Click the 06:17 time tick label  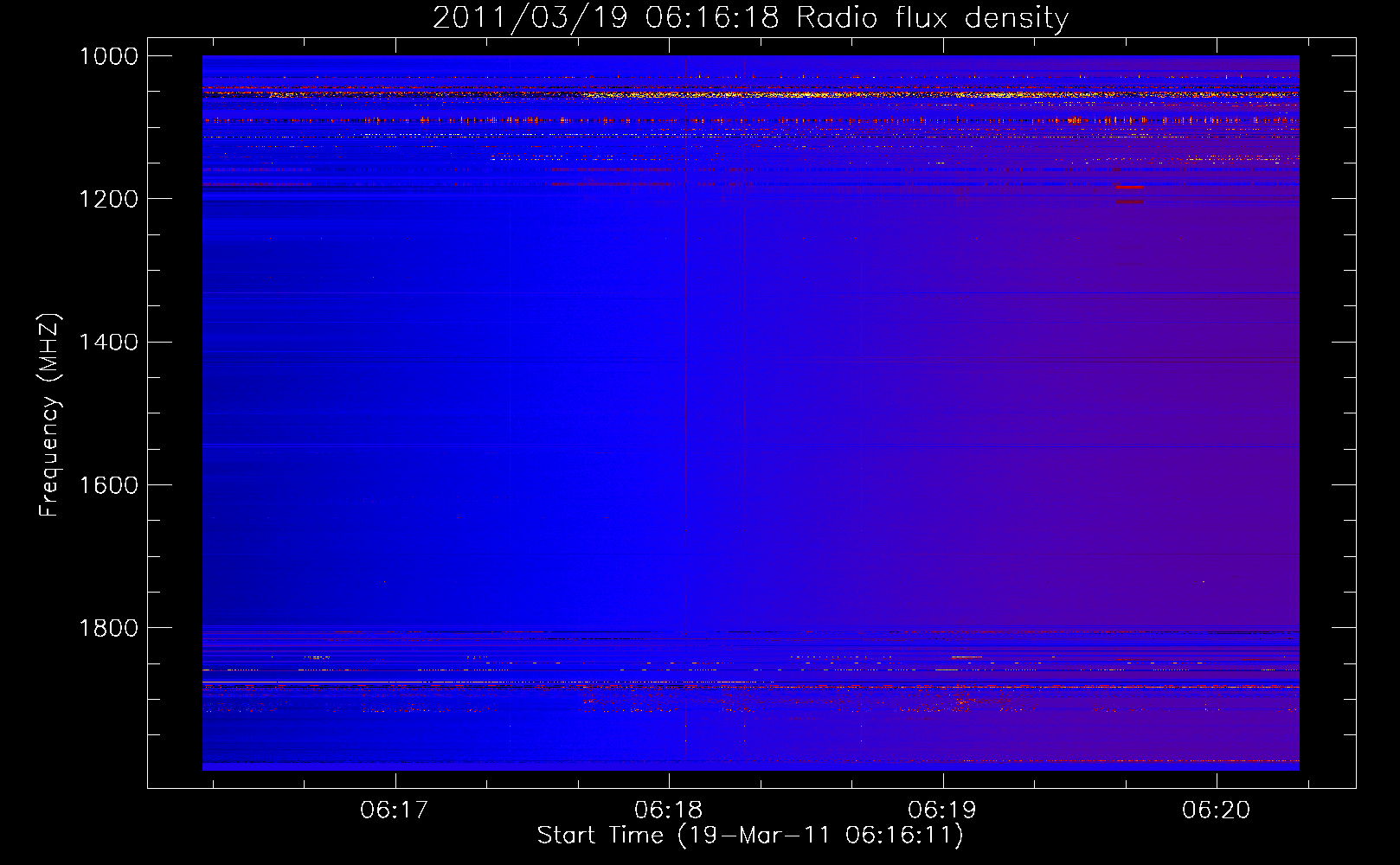pyautogui.click(x=395, y=811)
